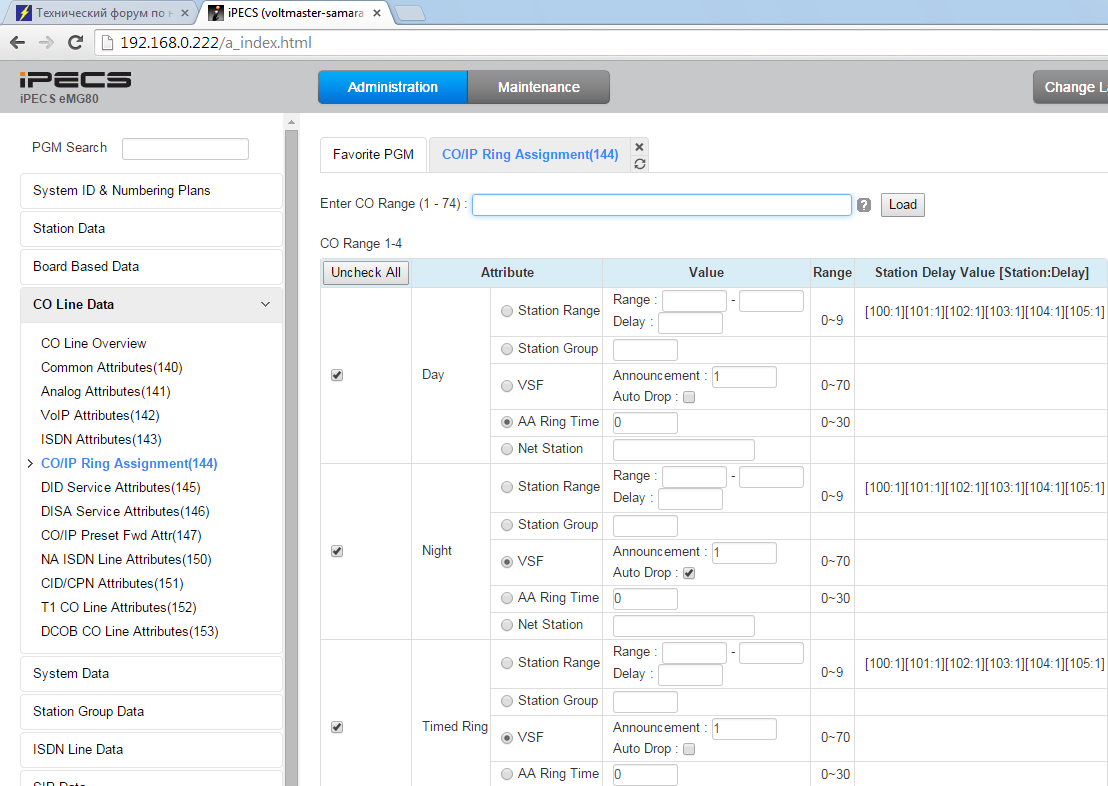1108x786 pixels.
Task: Click the left sidebar vertical scrollbar
Action: tap(291, 450)
